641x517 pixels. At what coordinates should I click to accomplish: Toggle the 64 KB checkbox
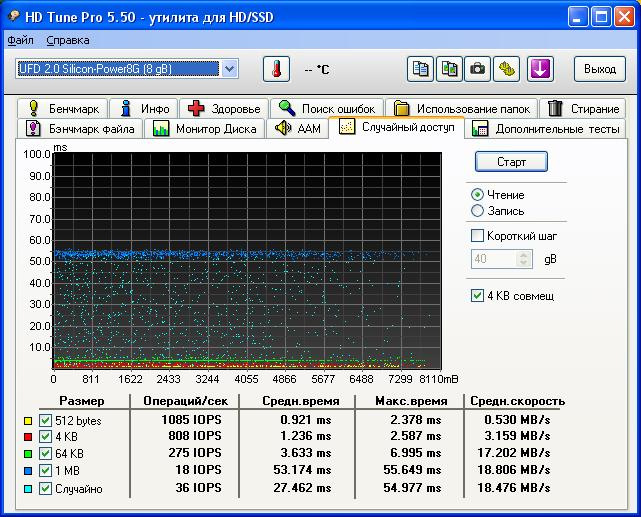(45, 454)
